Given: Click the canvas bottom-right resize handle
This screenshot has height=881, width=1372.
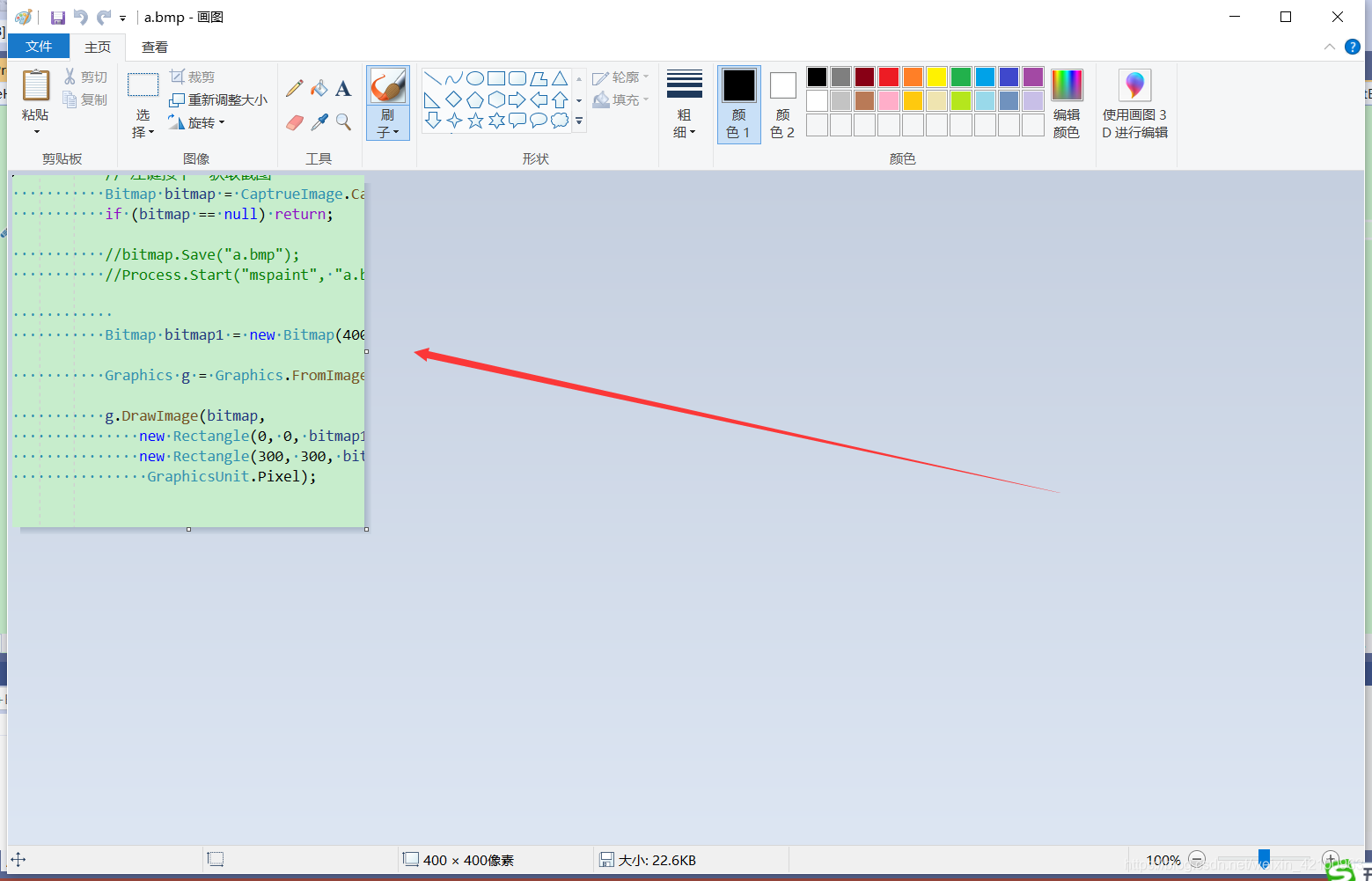Looking at the screenshot, I should click(366, 529).
